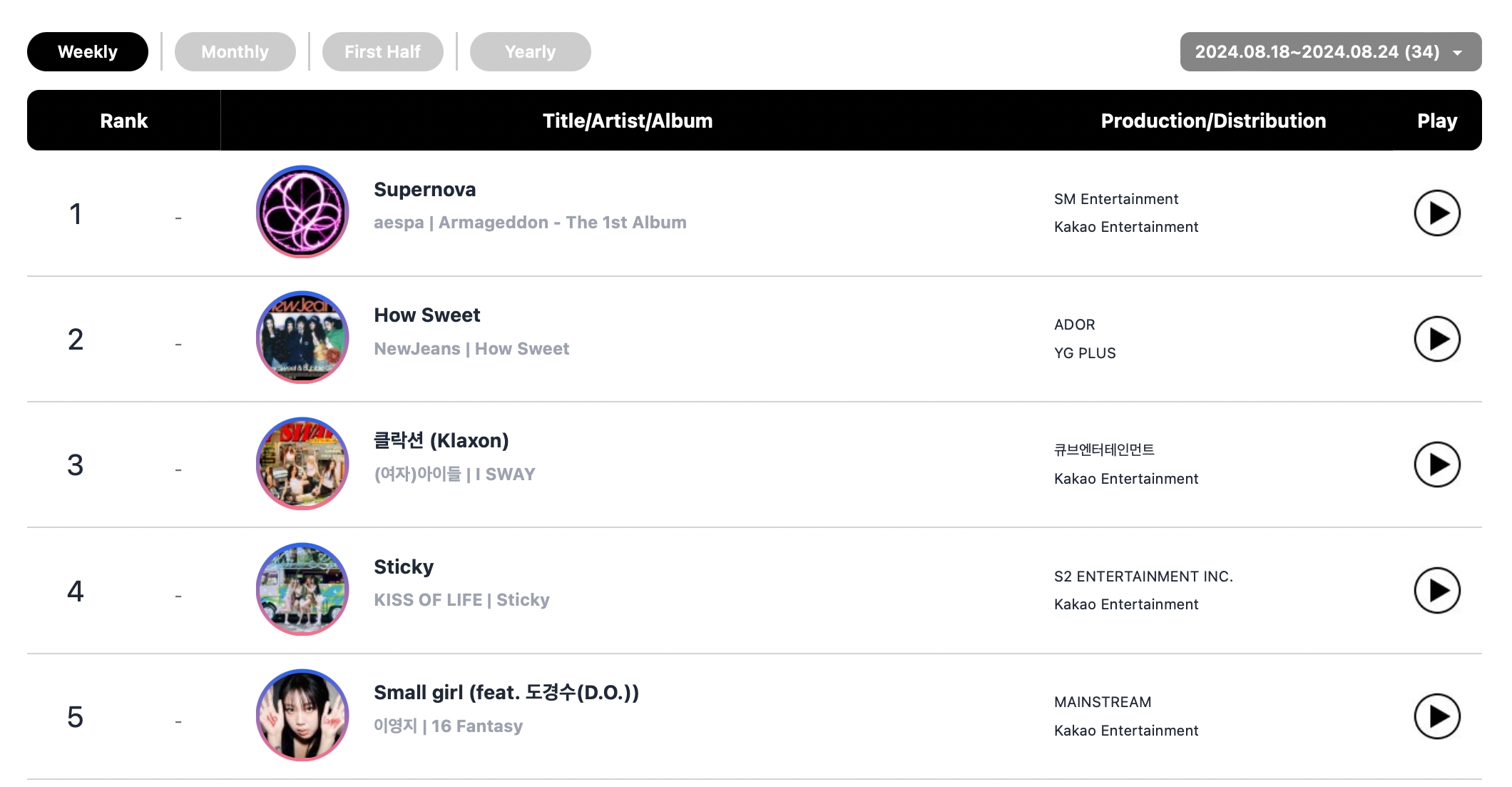Select the Weekly chart tab

pos(87,51)
